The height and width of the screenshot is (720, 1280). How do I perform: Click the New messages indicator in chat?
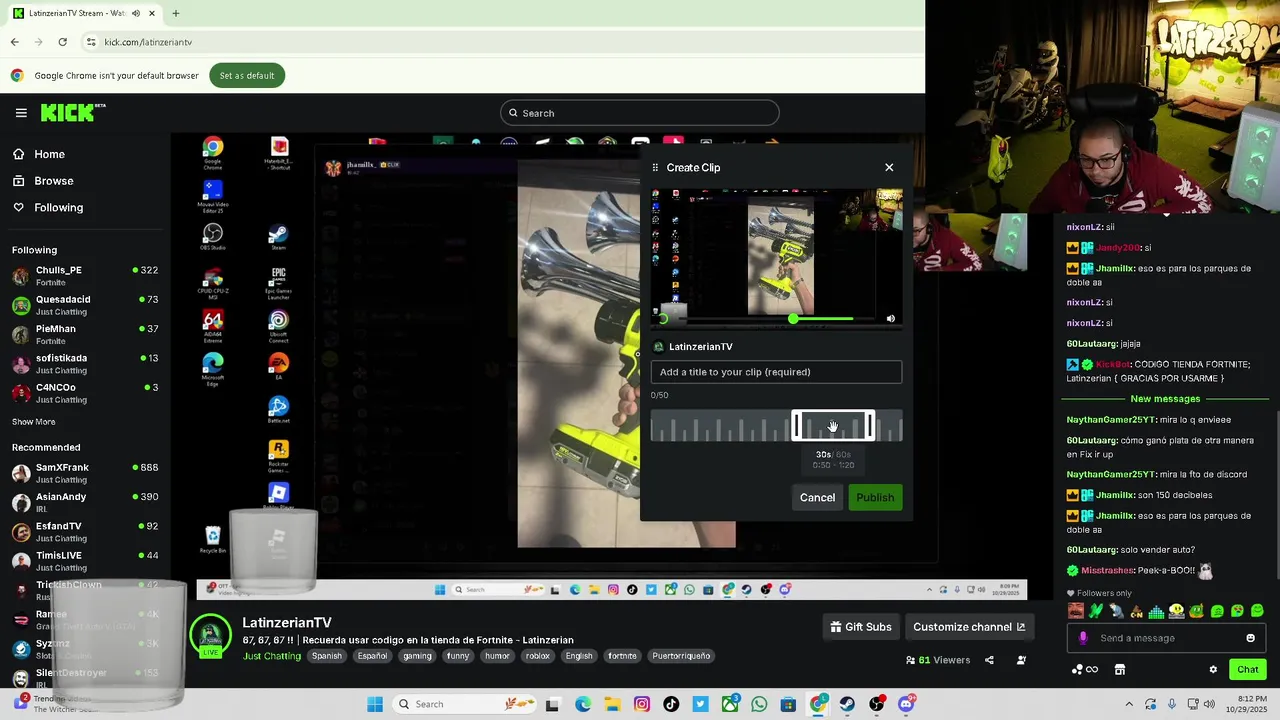pyautogui.click(x=1165, y=399)
